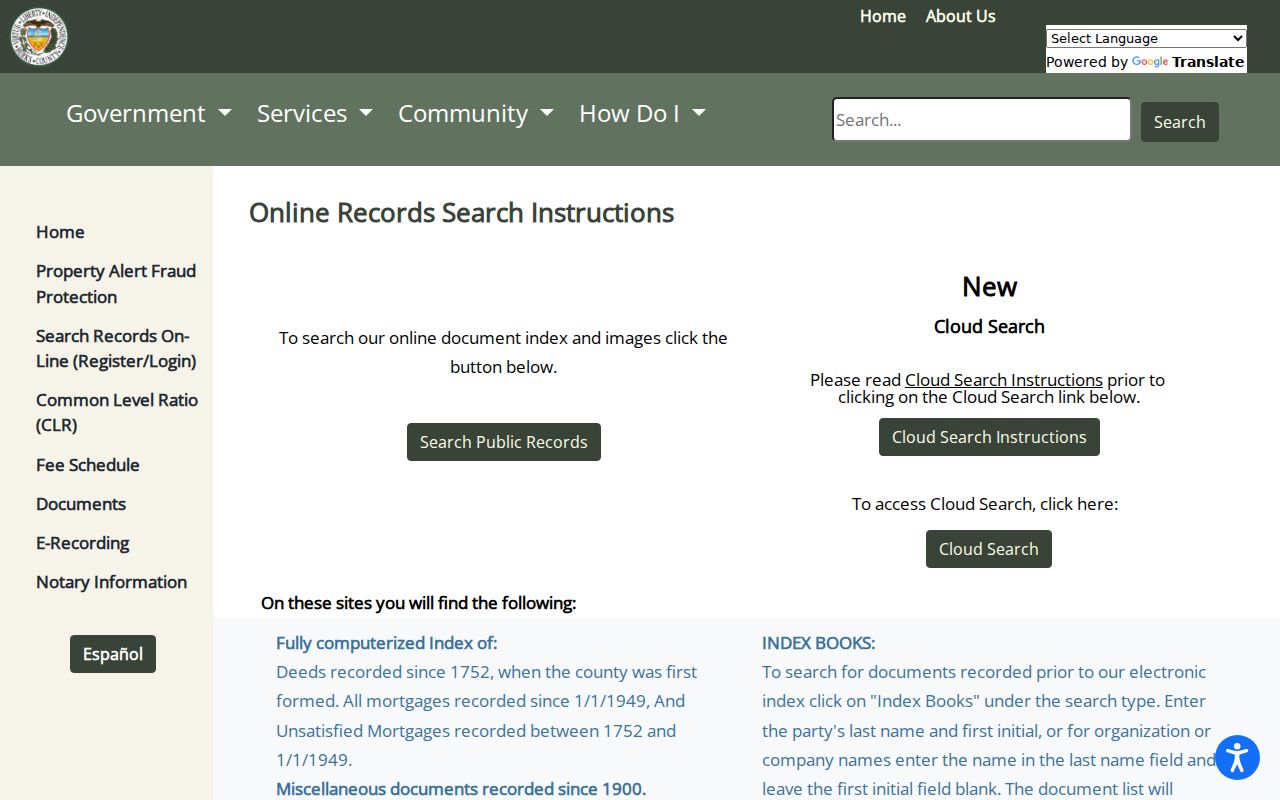Open the accessibility options icon

coord(1237,757)
